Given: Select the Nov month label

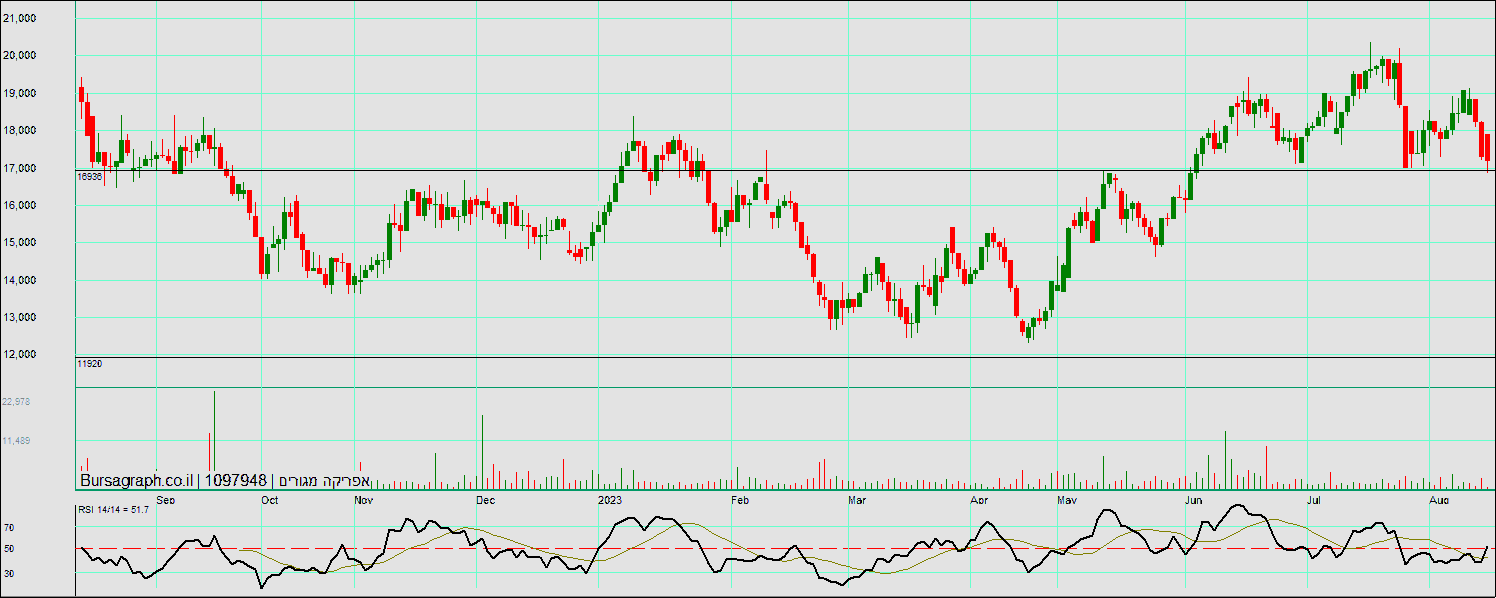Looking at the screenshot, I should click(364, 498).
